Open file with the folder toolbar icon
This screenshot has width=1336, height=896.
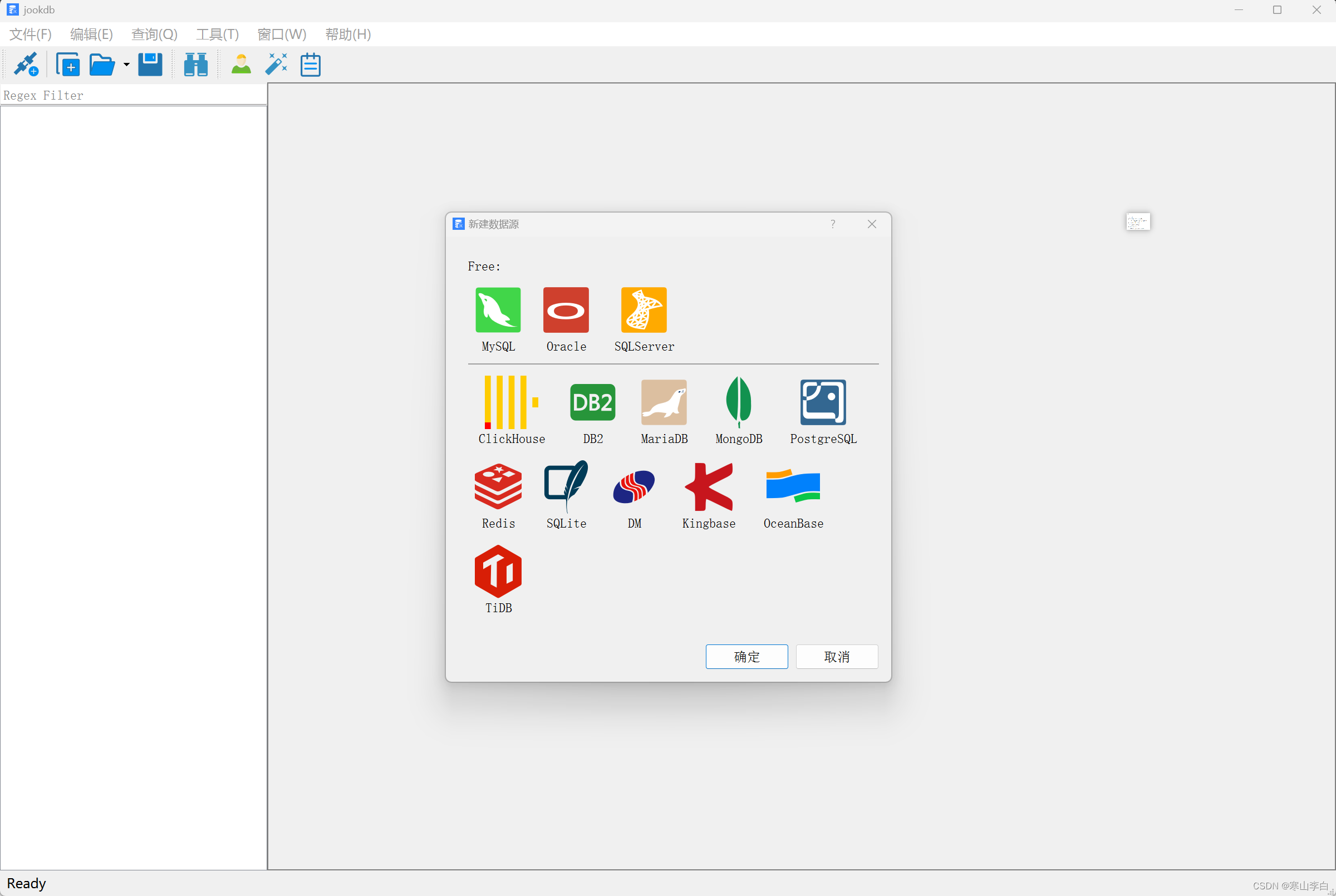click(102, 64)
